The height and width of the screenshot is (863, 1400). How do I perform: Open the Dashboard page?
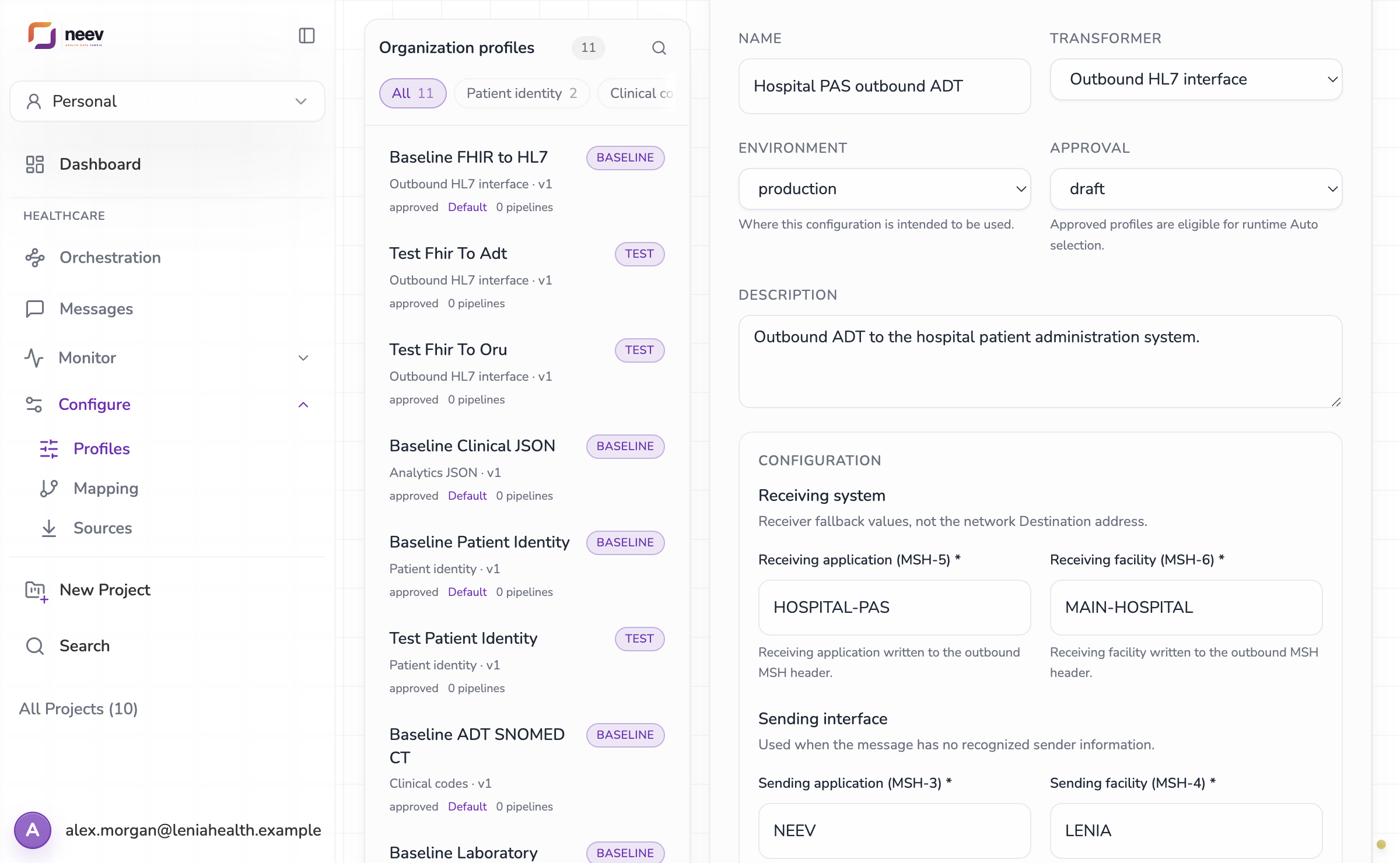(167, 164)
